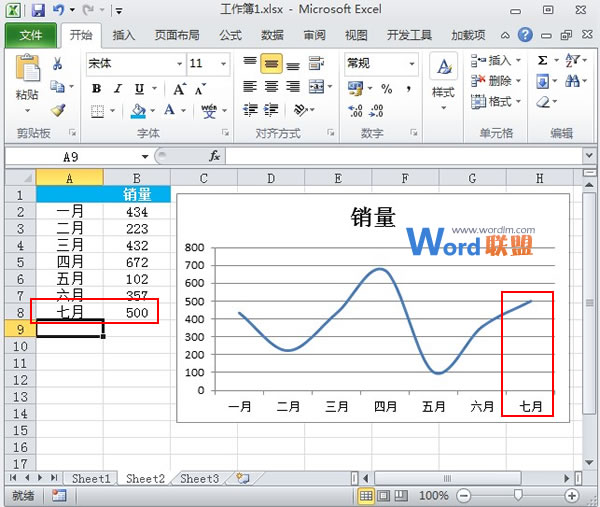Click the zoom out minus button
The width and height of the screenshot is (600, 507).
463,496
